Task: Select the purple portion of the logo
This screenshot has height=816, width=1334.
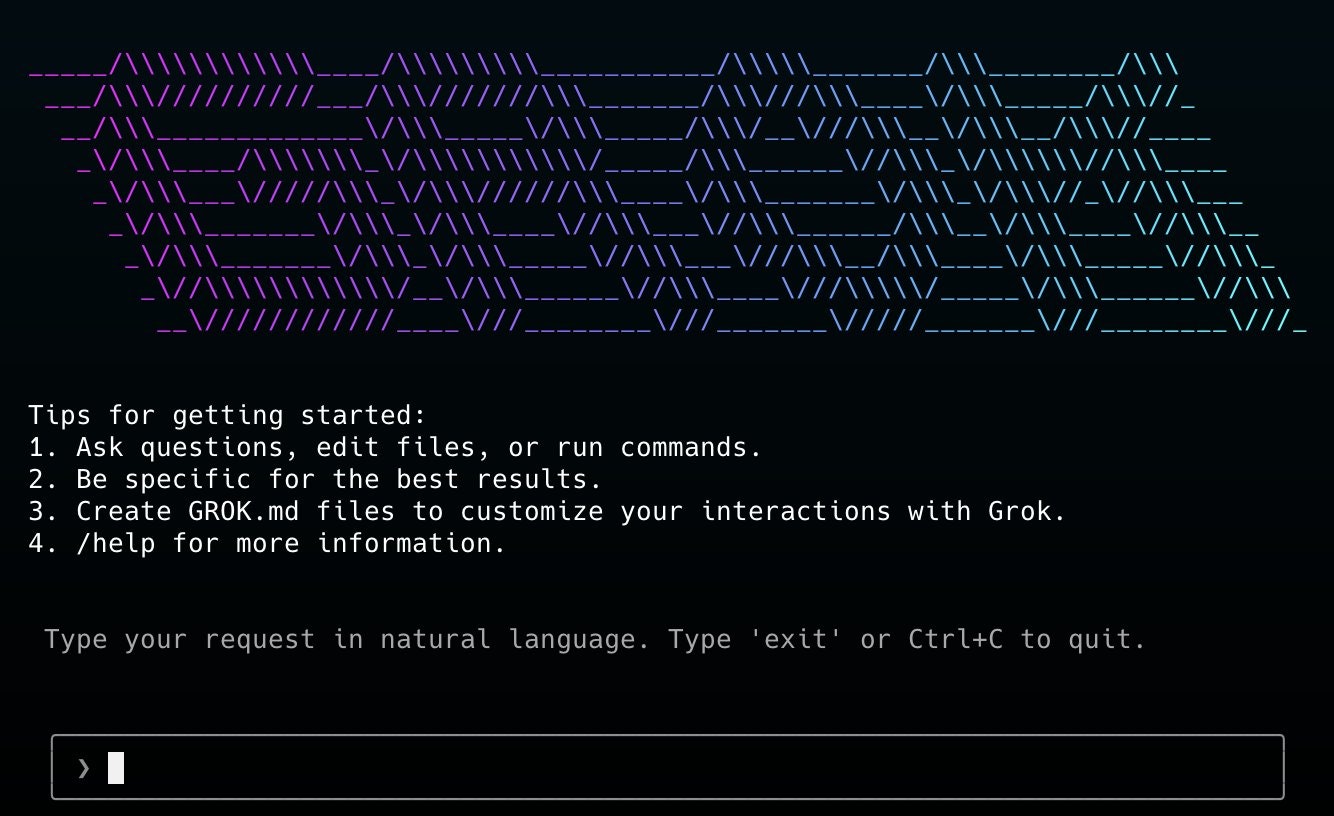Action: tap(250, 190)
